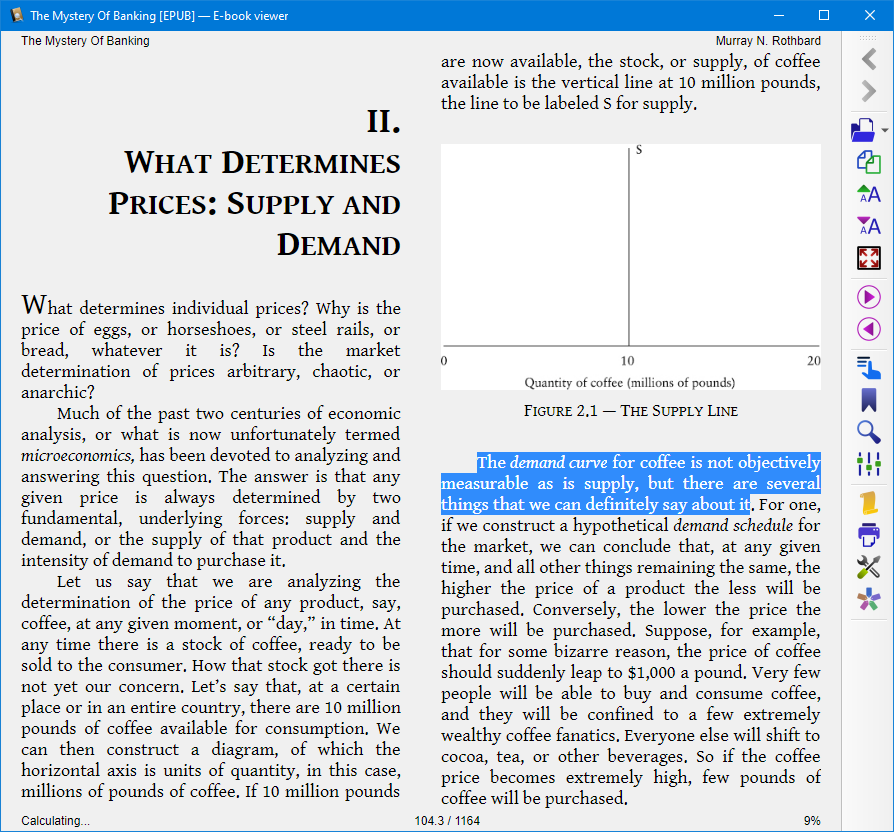Click the italic phrase demand schedule

pyautogui.click(x=733, y=525)
